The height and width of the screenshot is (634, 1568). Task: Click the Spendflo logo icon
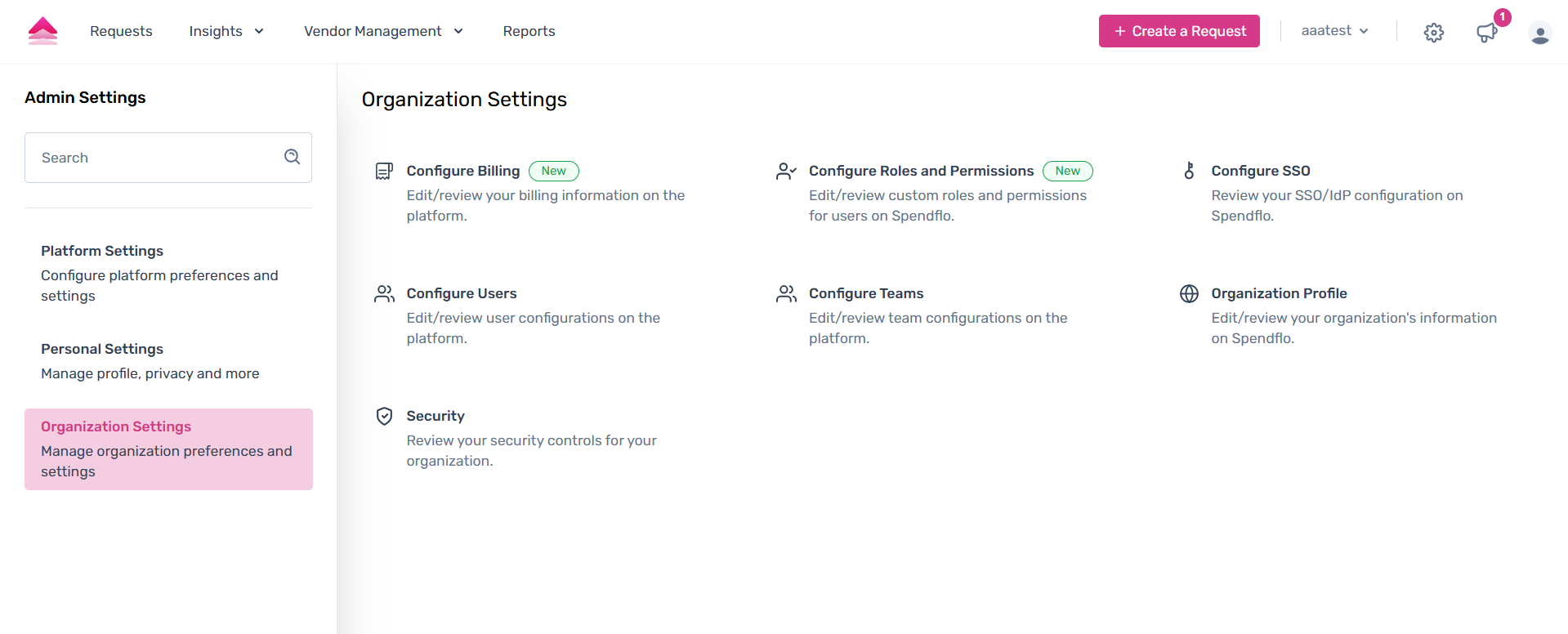pyautogui.click(x=42, y=31)
